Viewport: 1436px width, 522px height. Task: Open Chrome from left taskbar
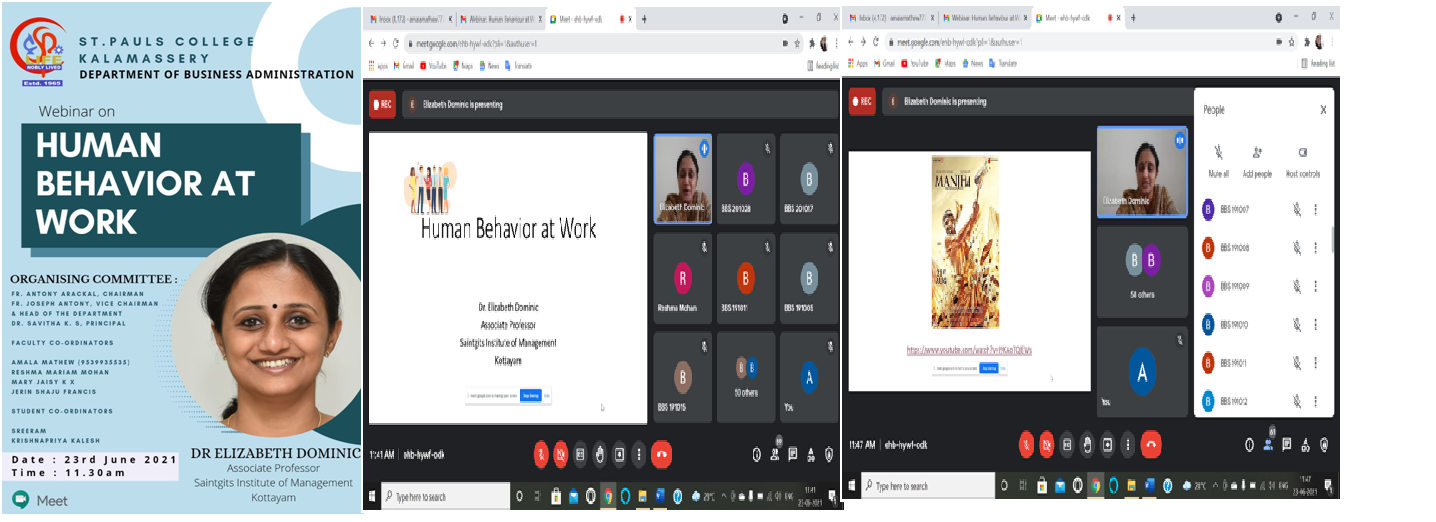click(x=606, y=496)
